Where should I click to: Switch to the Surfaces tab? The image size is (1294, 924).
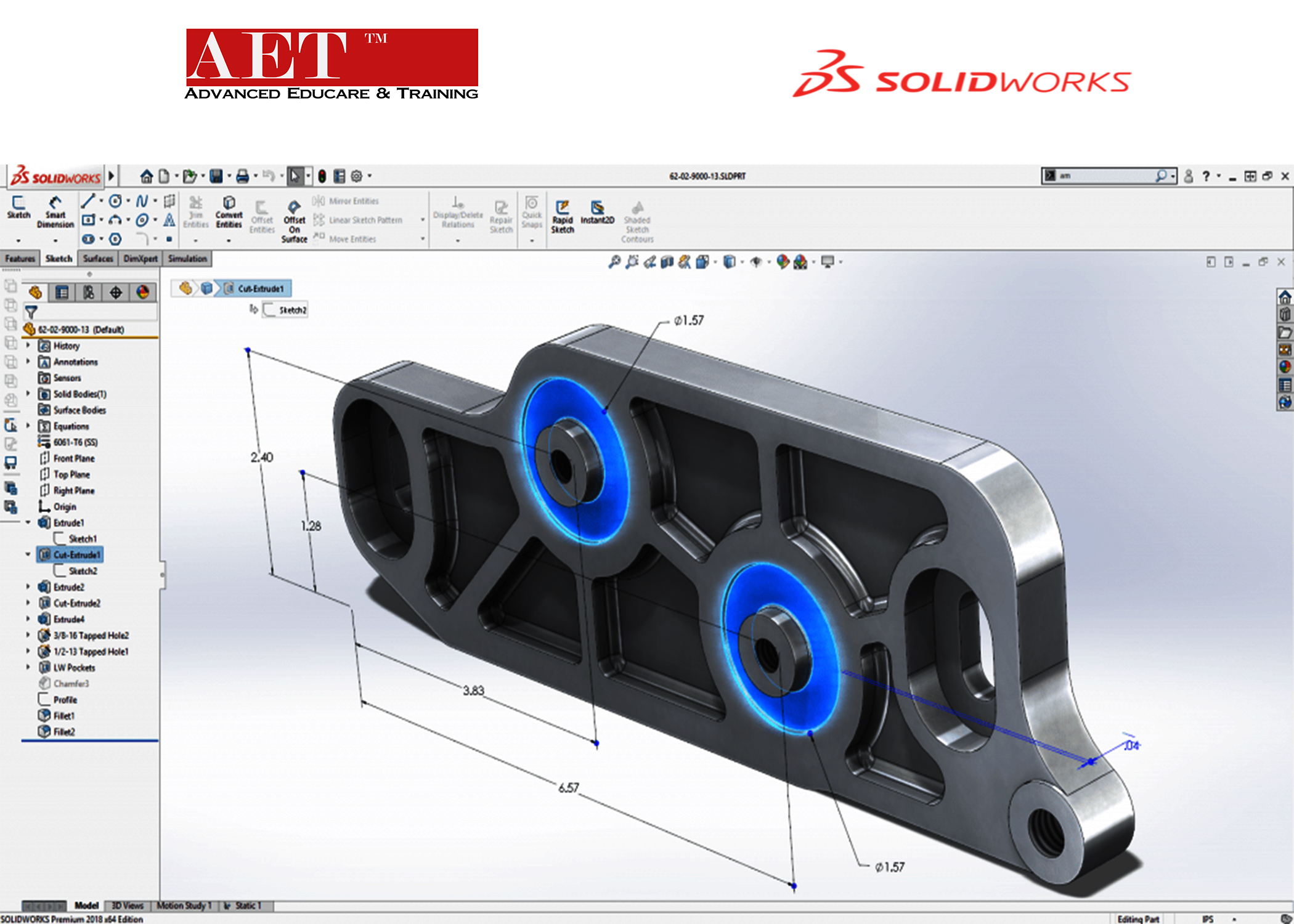pyautogui.click(x=98, y=259)
